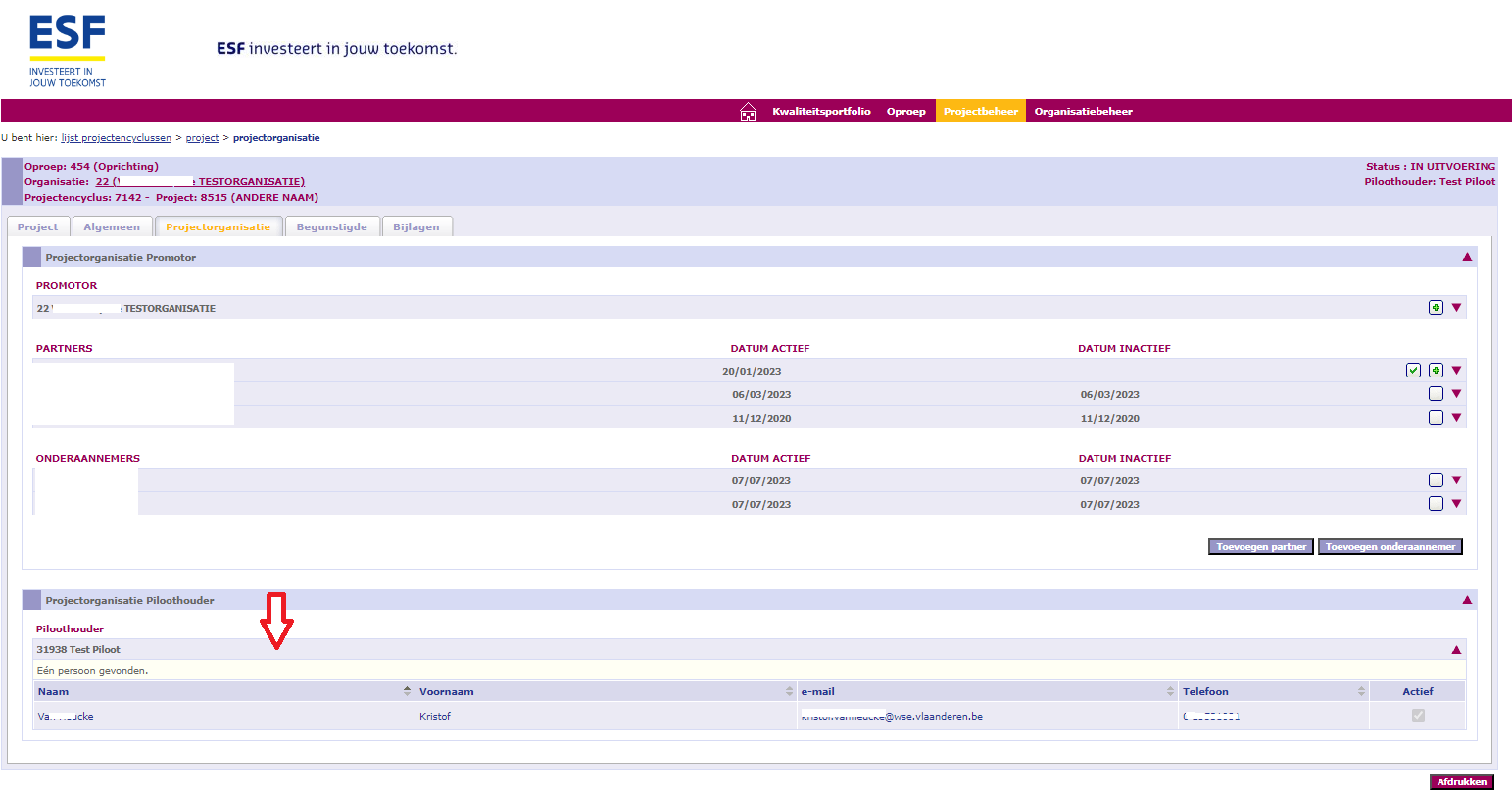
Task: Click Eén persoon gevonden message
Action: [92, 671]
